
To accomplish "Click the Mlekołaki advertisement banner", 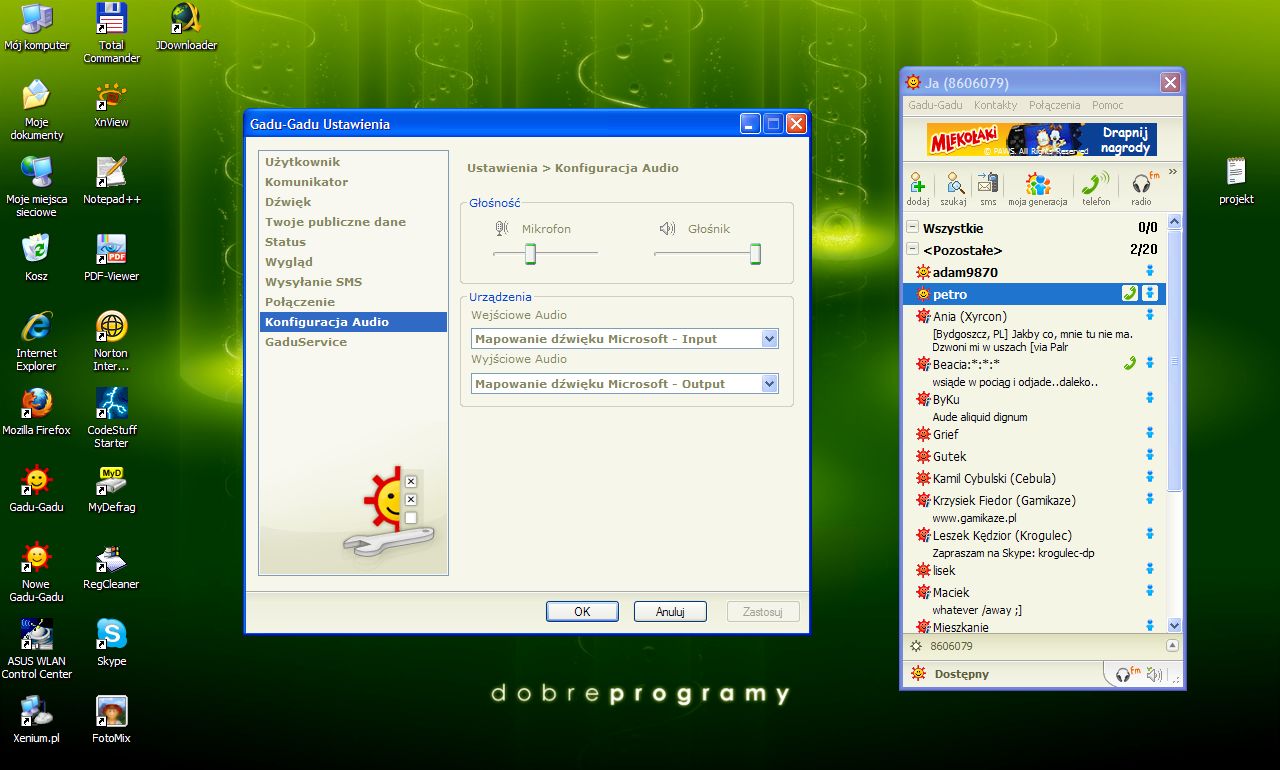I will (1041, 140).
